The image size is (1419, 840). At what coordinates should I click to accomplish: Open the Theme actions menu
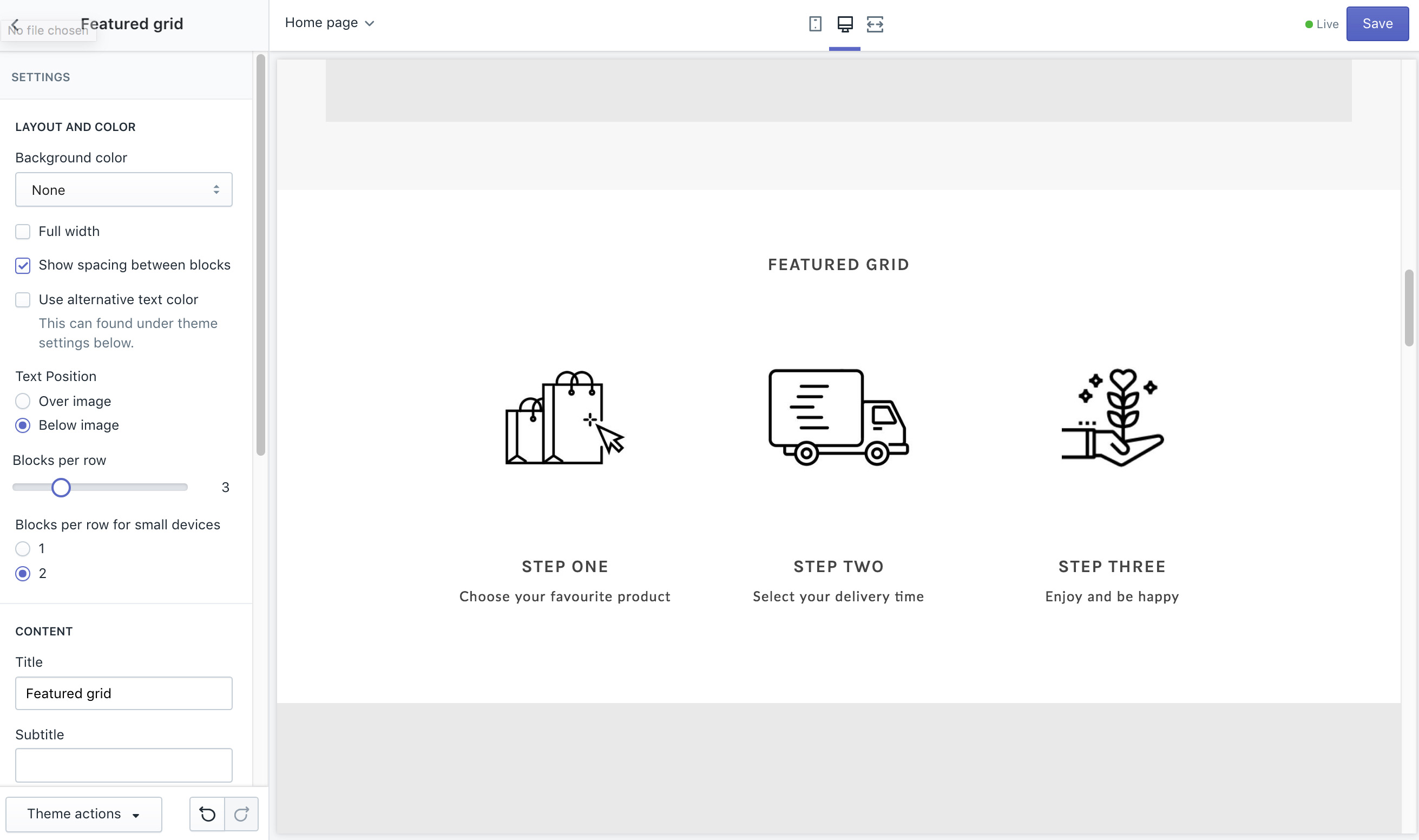click(84, 814)
